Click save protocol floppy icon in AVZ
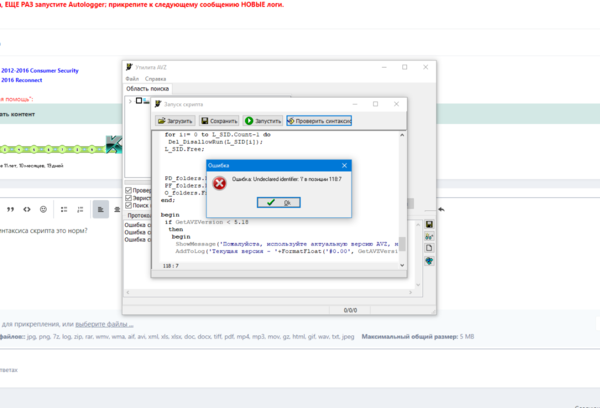The height and width of the screenshot is (408, 600). [429, 224]
